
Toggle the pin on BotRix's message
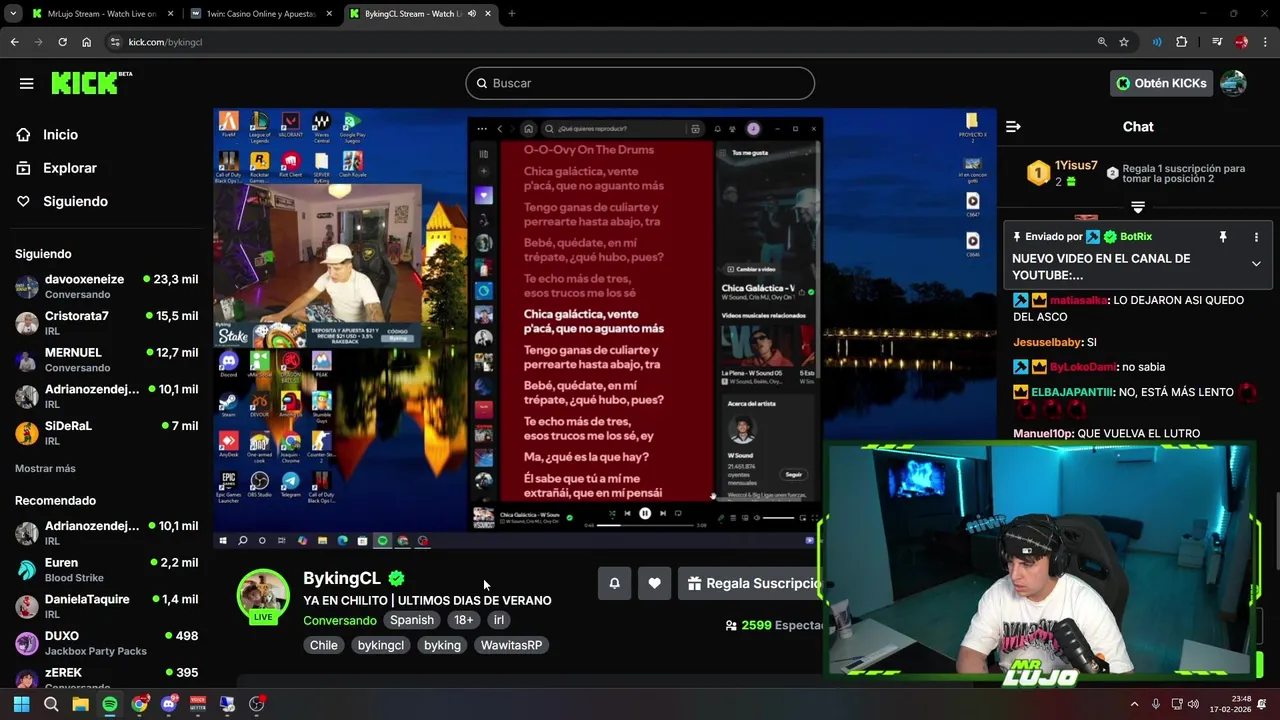(1222, 237)
